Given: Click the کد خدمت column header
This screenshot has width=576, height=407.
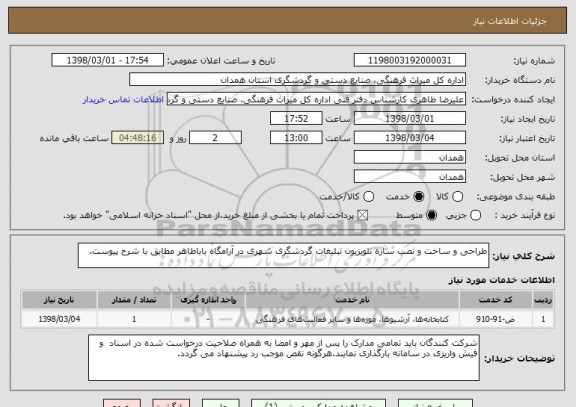Looking at the screenshot, I should [496, 300].
